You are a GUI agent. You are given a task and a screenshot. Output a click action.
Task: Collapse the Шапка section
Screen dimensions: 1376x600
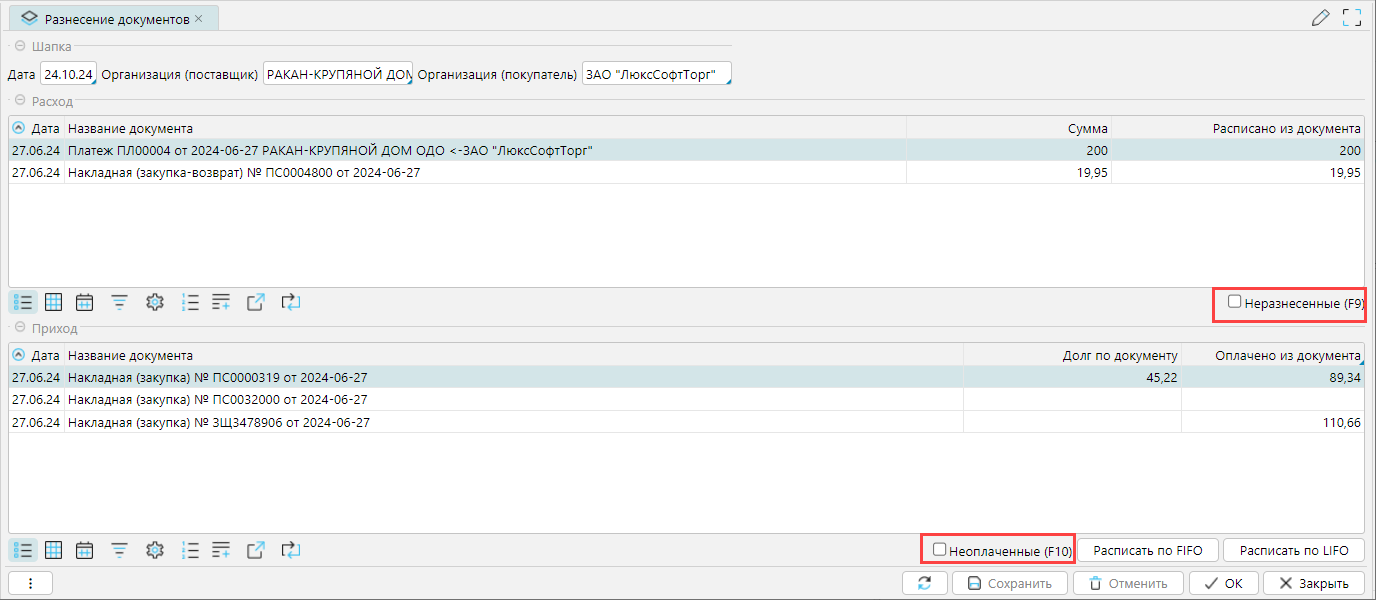pos(19,46)
